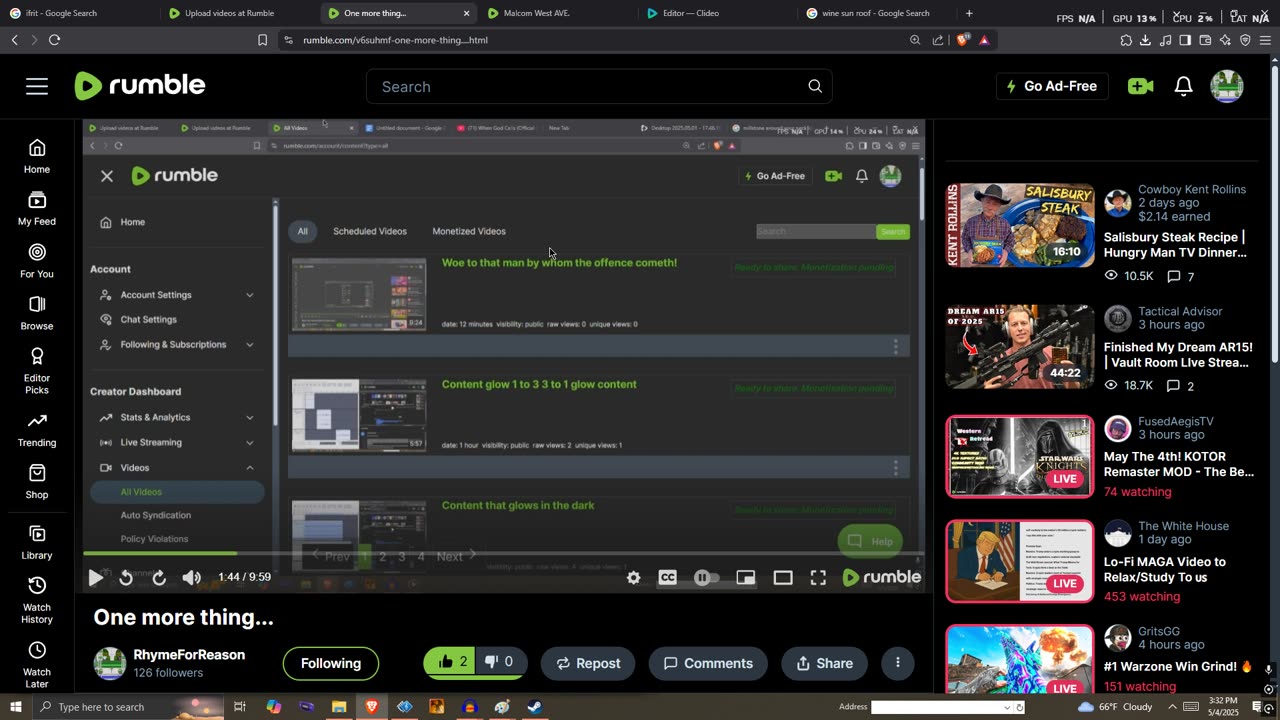Open For You in sidebar
Viewport: 1280px width, 720px height.
37,261
